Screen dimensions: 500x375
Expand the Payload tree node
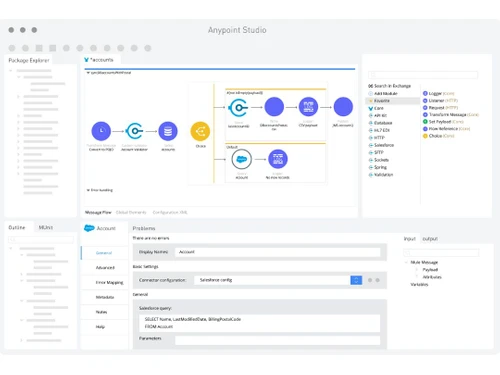tap(417, 270)
